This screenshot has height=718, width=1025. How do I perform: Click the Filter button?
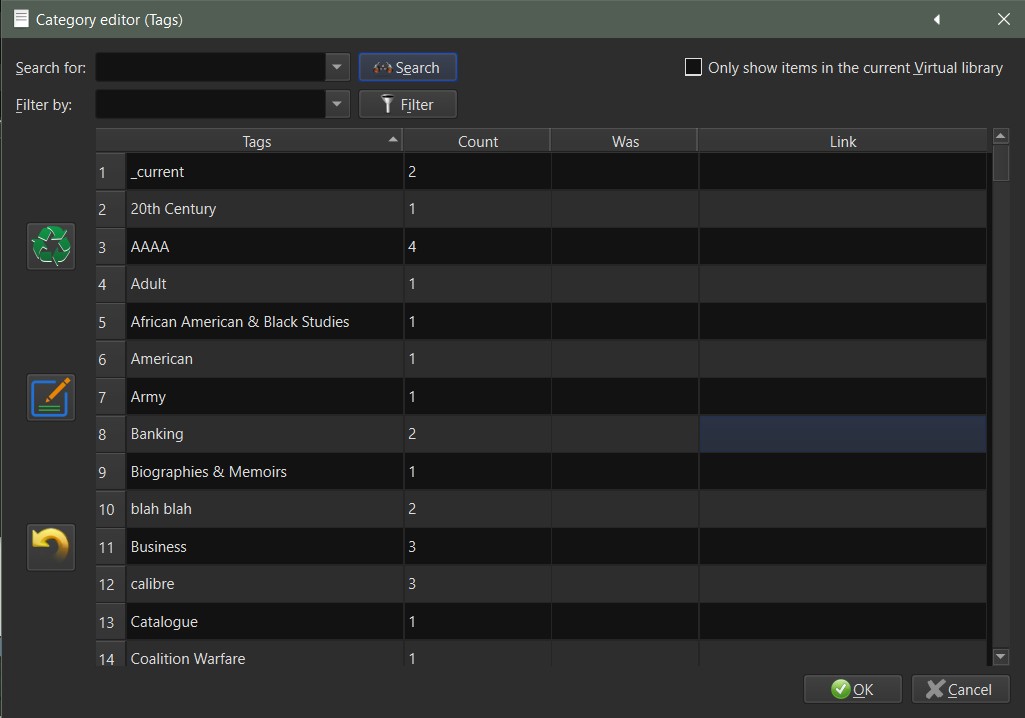(x=408, y=104)
